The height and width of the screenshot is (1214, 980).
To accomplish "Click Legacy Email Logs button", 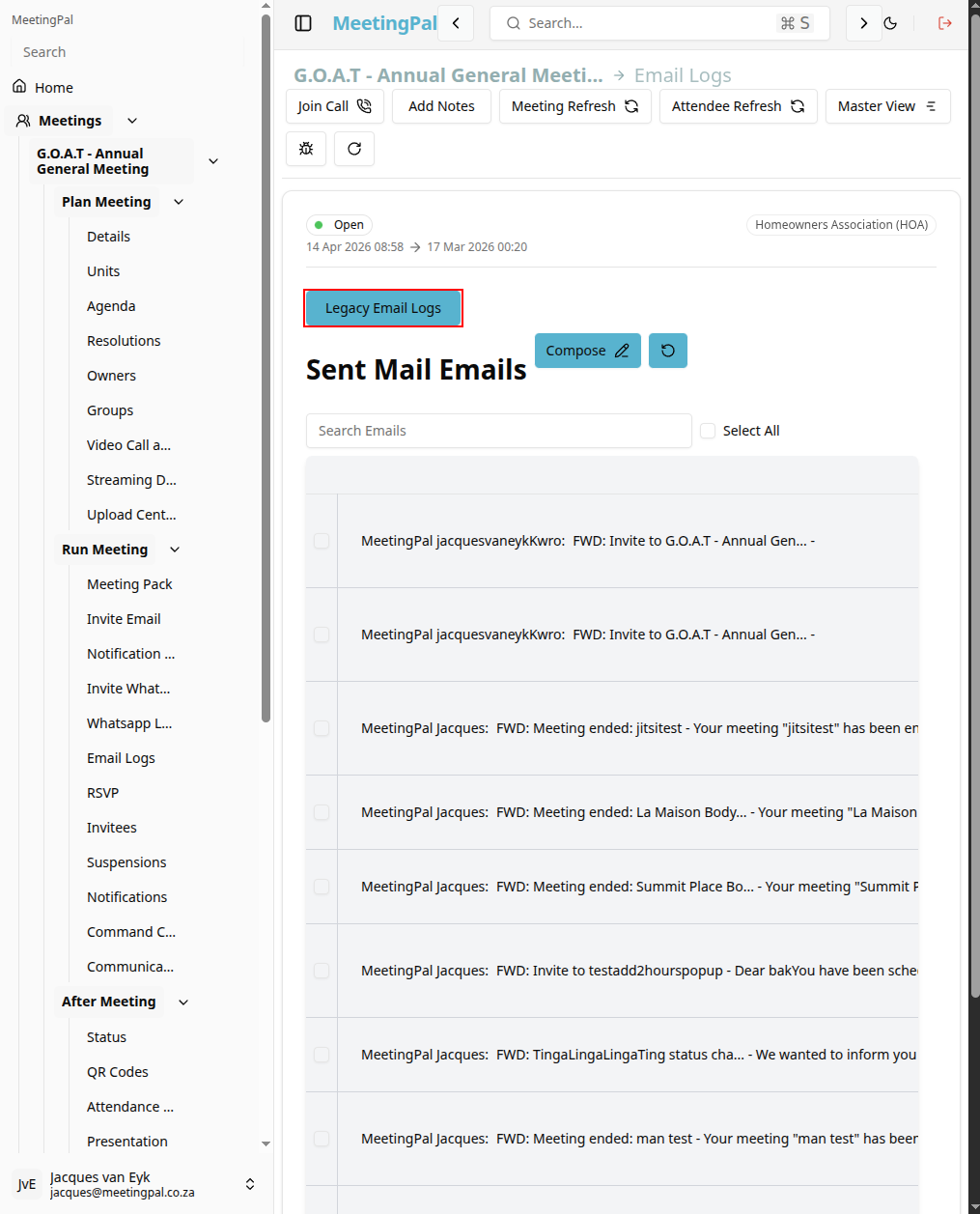I will point(383,308).
